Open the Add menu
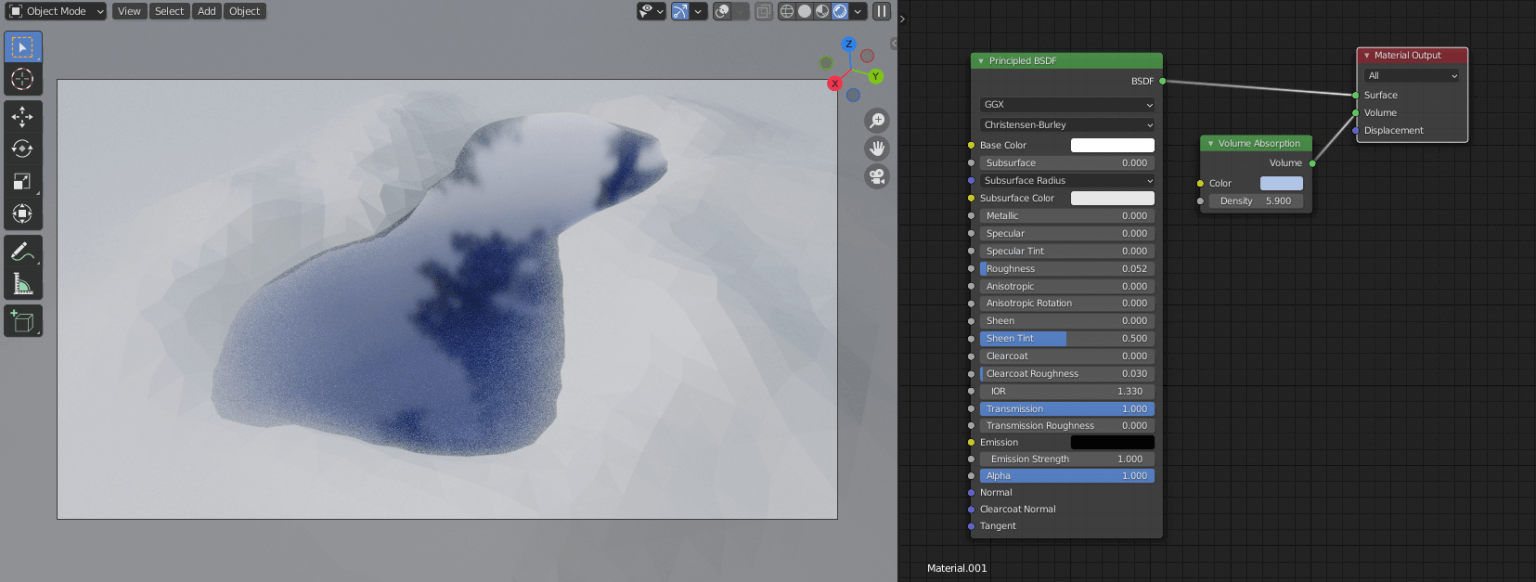The height and width of the screenshot is (582, 1536). click(x=206, y=11)
